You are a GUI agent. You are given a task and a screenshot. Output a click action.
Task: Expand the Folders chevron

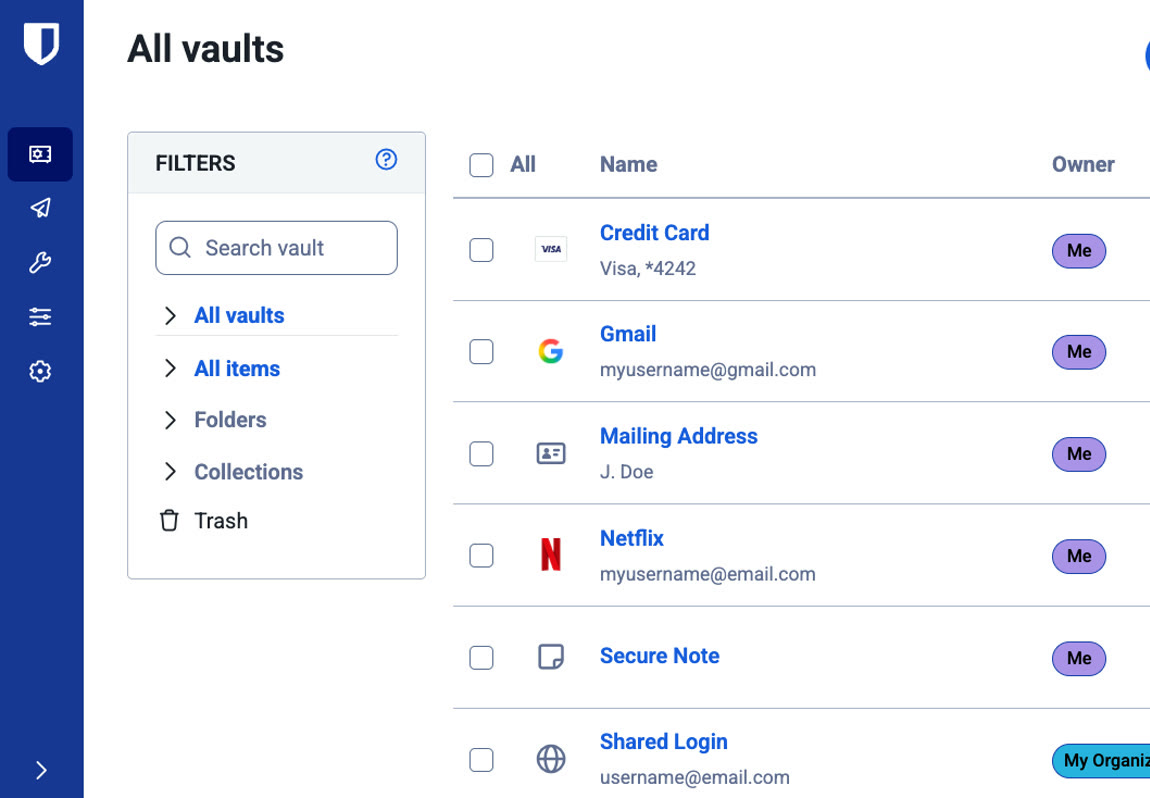[x=170, y=420]
